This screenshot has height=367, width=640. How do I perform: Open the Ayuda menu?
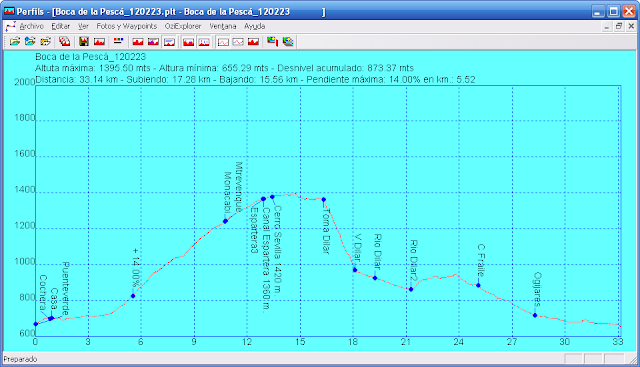pyautogui.click(x=255, y=26)
